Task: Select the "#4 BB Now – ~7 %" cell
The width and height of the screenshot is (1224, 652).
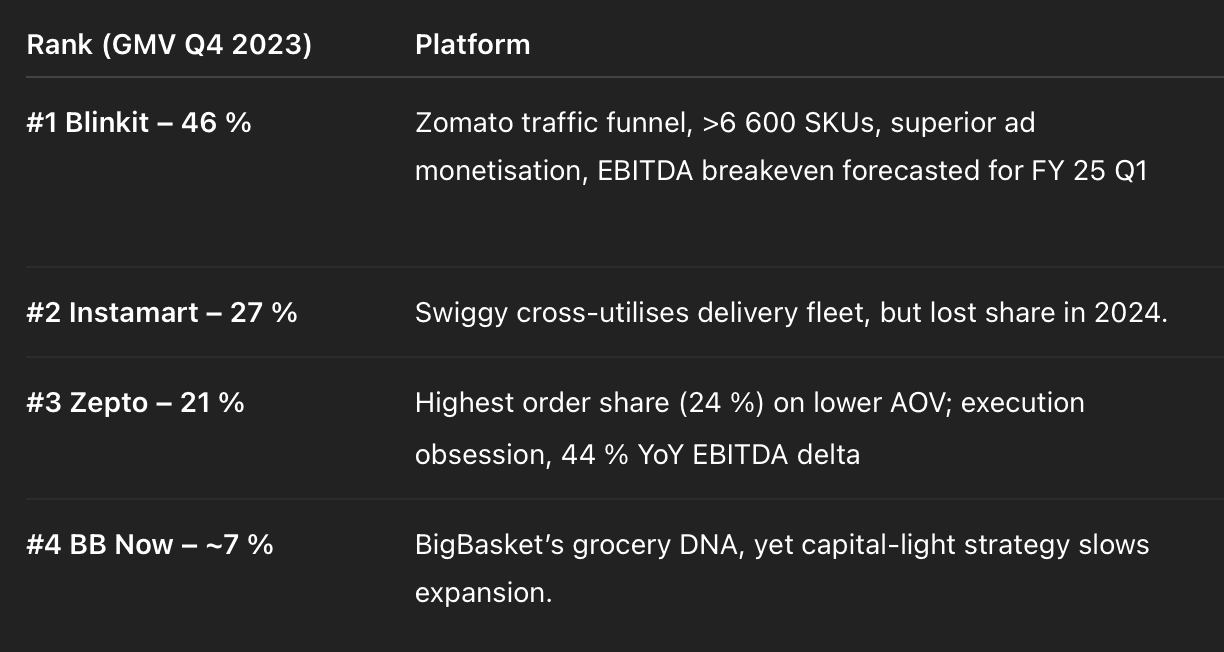Action: pos(150,545)
